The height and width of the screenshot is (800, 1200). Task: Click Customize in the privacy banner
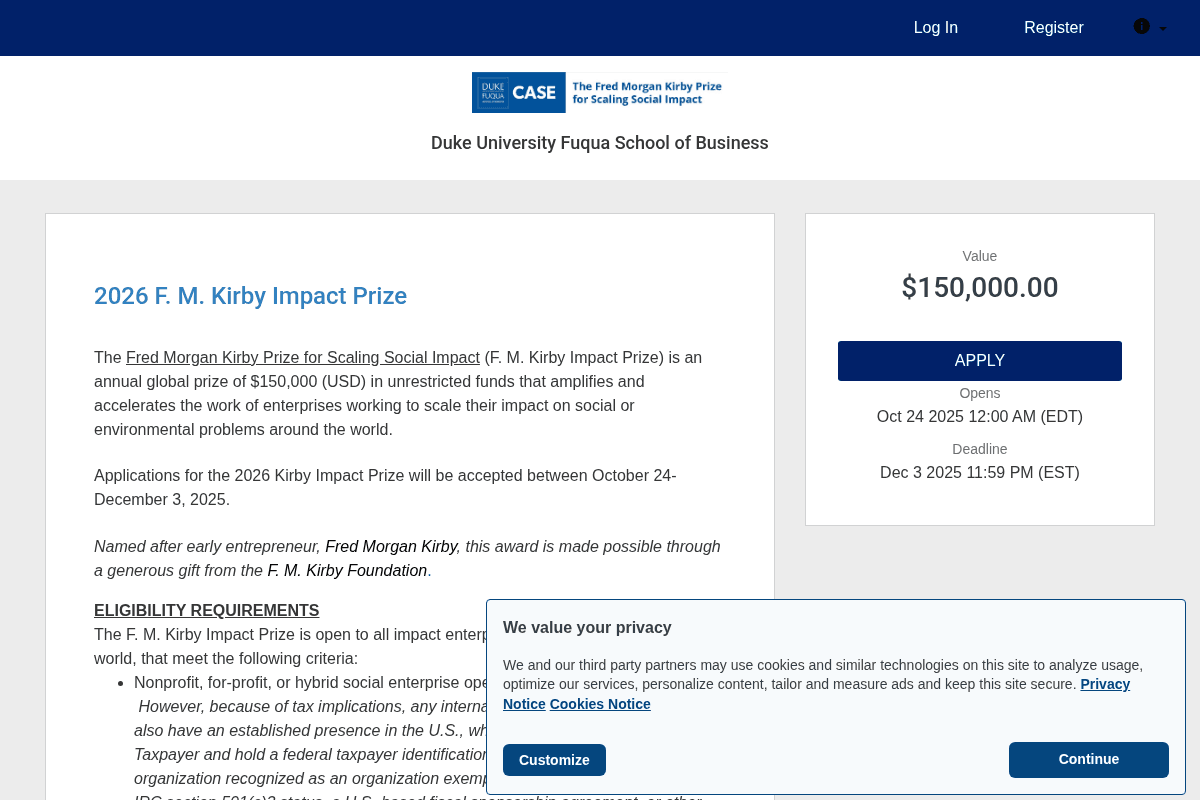pos(554,759)
